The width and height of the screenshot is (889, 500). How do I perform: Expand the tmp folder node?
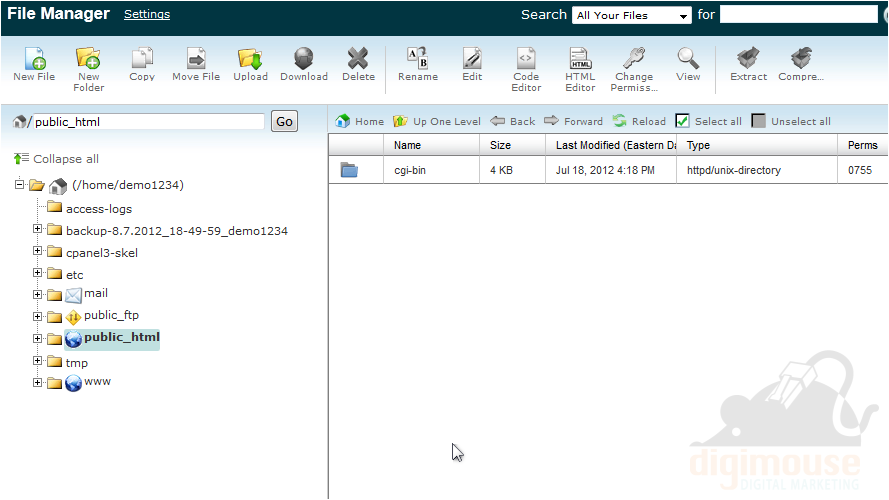(37, 361)
